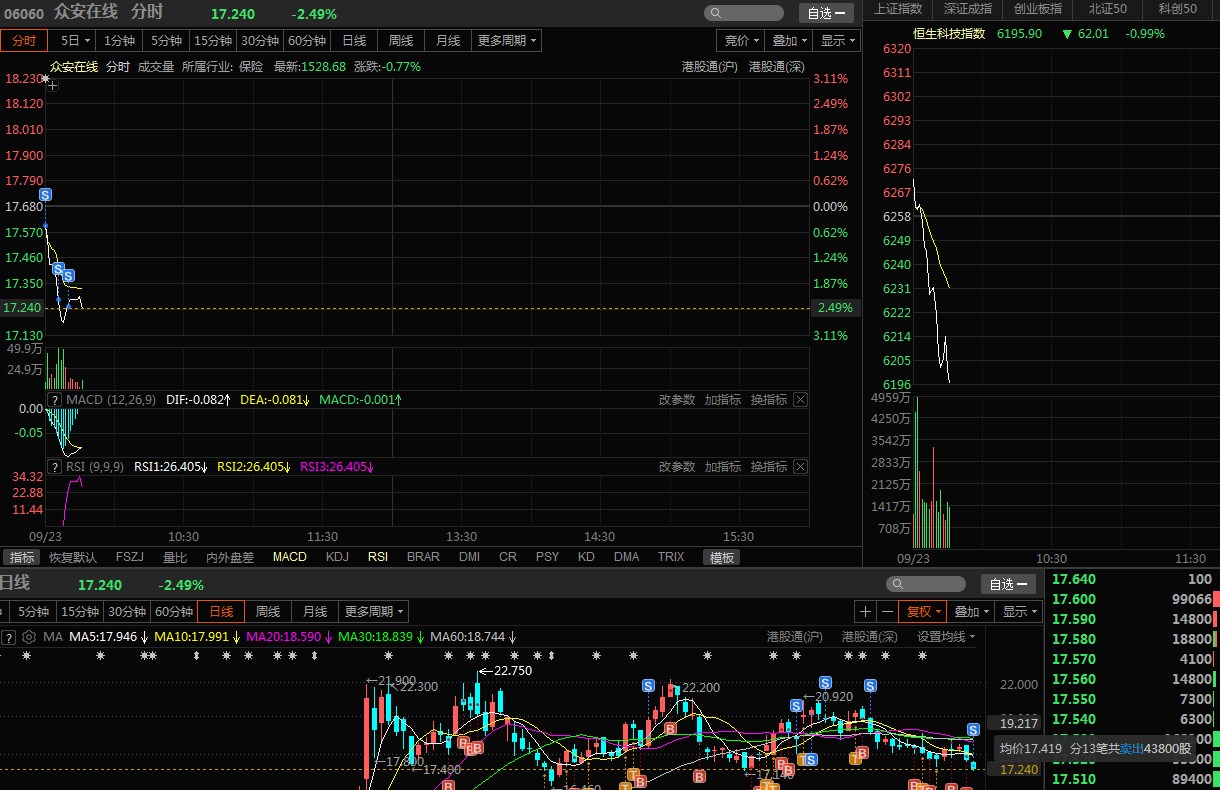
Task: Click the green down-triangle beside the Hang Seng Tech index value
Action: click(x=1067, y=34)
